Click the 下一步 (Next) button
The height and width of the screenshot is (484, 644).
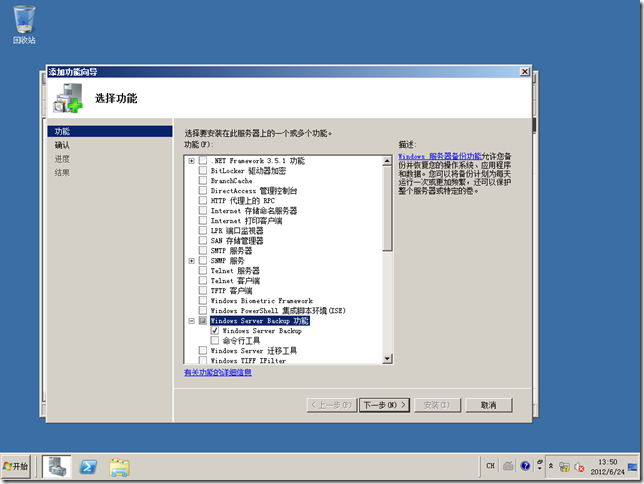pos(384,405)
